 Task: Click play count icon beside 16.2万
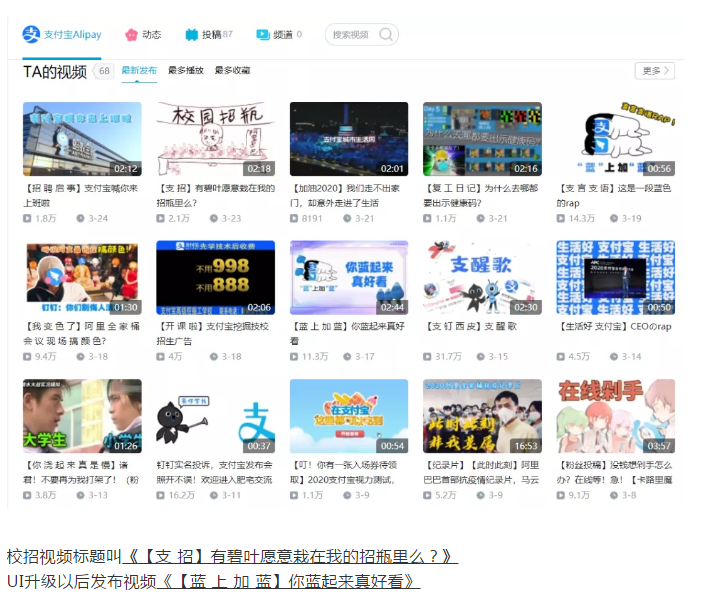point(160,495)
